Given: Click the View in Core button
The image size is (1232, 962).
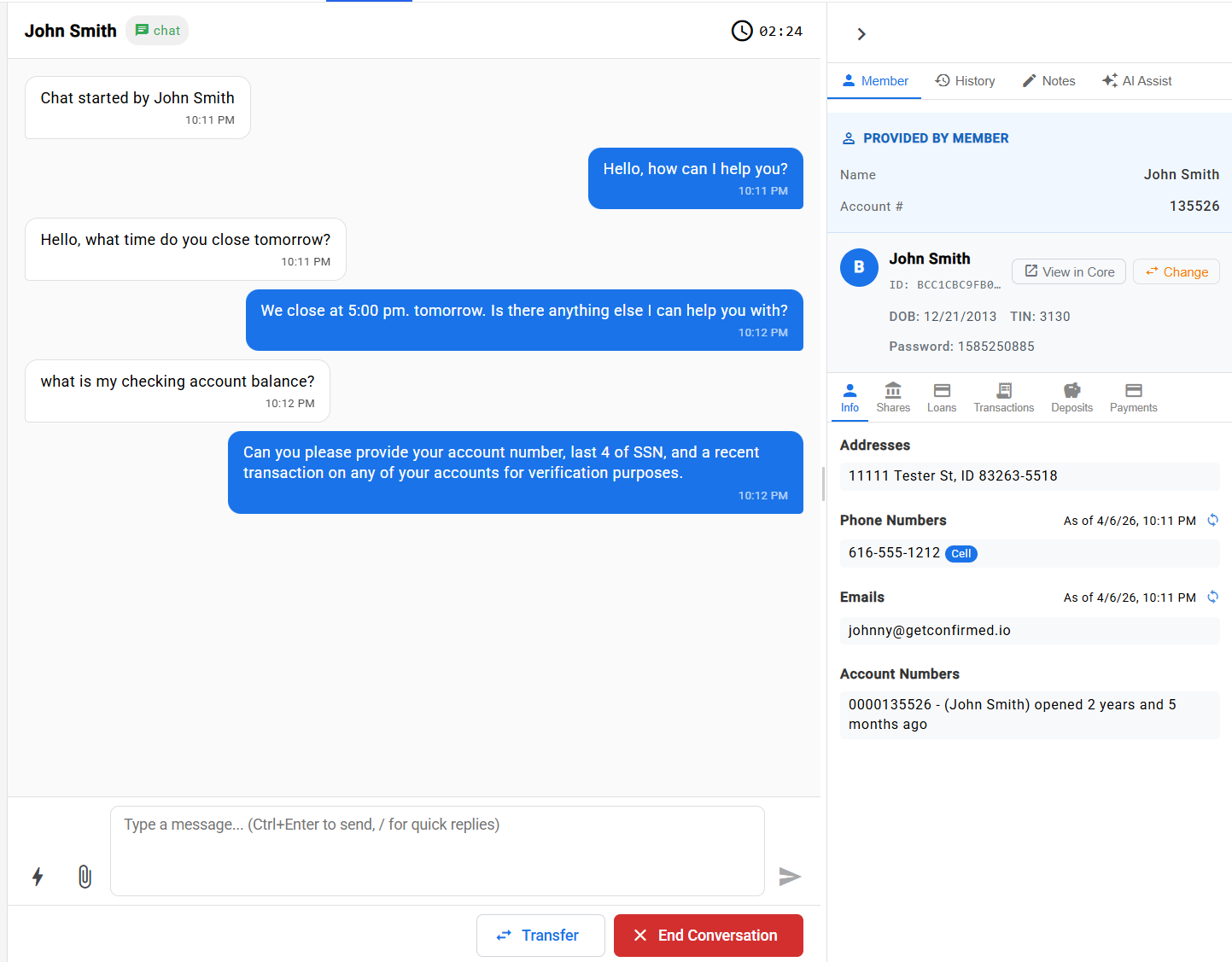Looking at the screenshot, I should 1069,271.
